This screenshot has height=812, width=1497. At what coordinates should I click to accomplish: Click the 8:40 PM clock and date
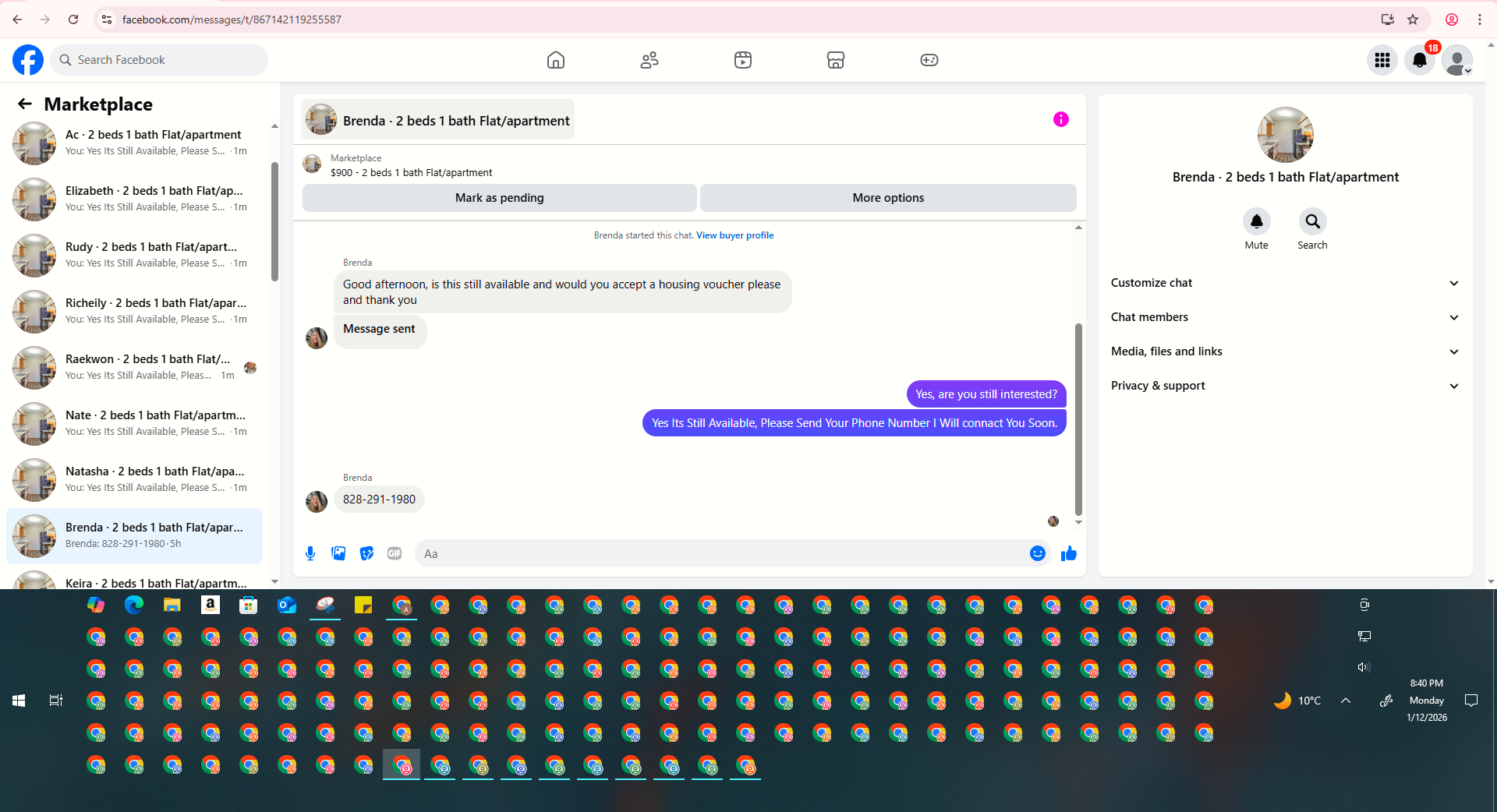[x=1427, y=701]
